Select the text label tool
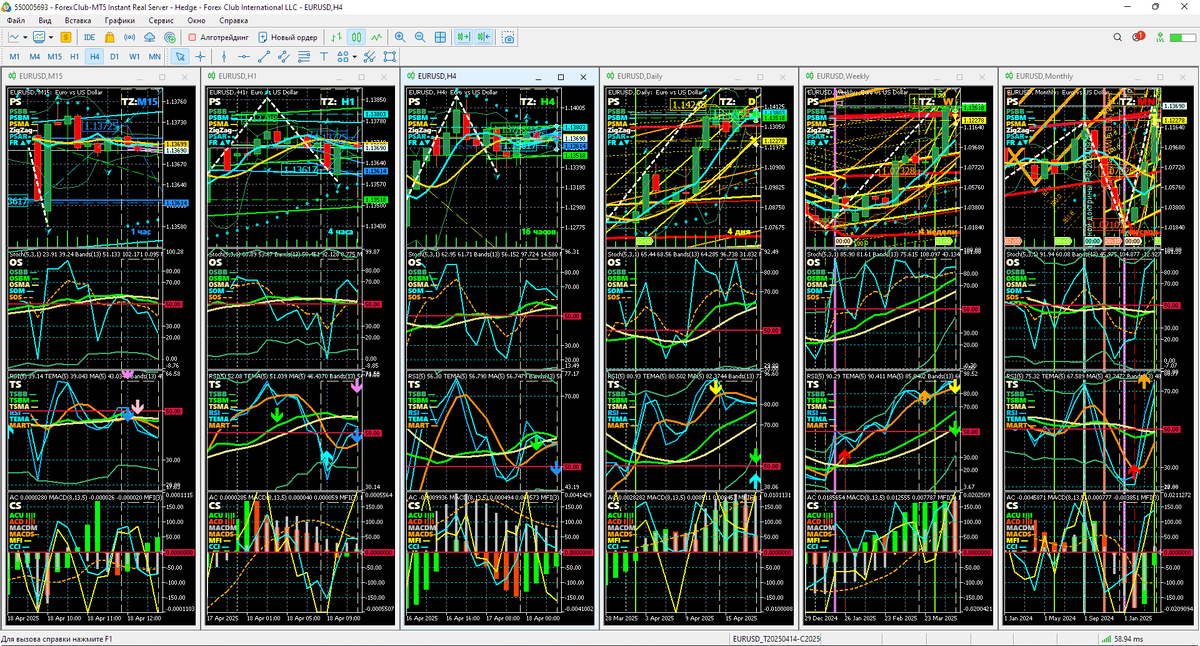This screenshot has width=1200, height=646. pos(324,57)
